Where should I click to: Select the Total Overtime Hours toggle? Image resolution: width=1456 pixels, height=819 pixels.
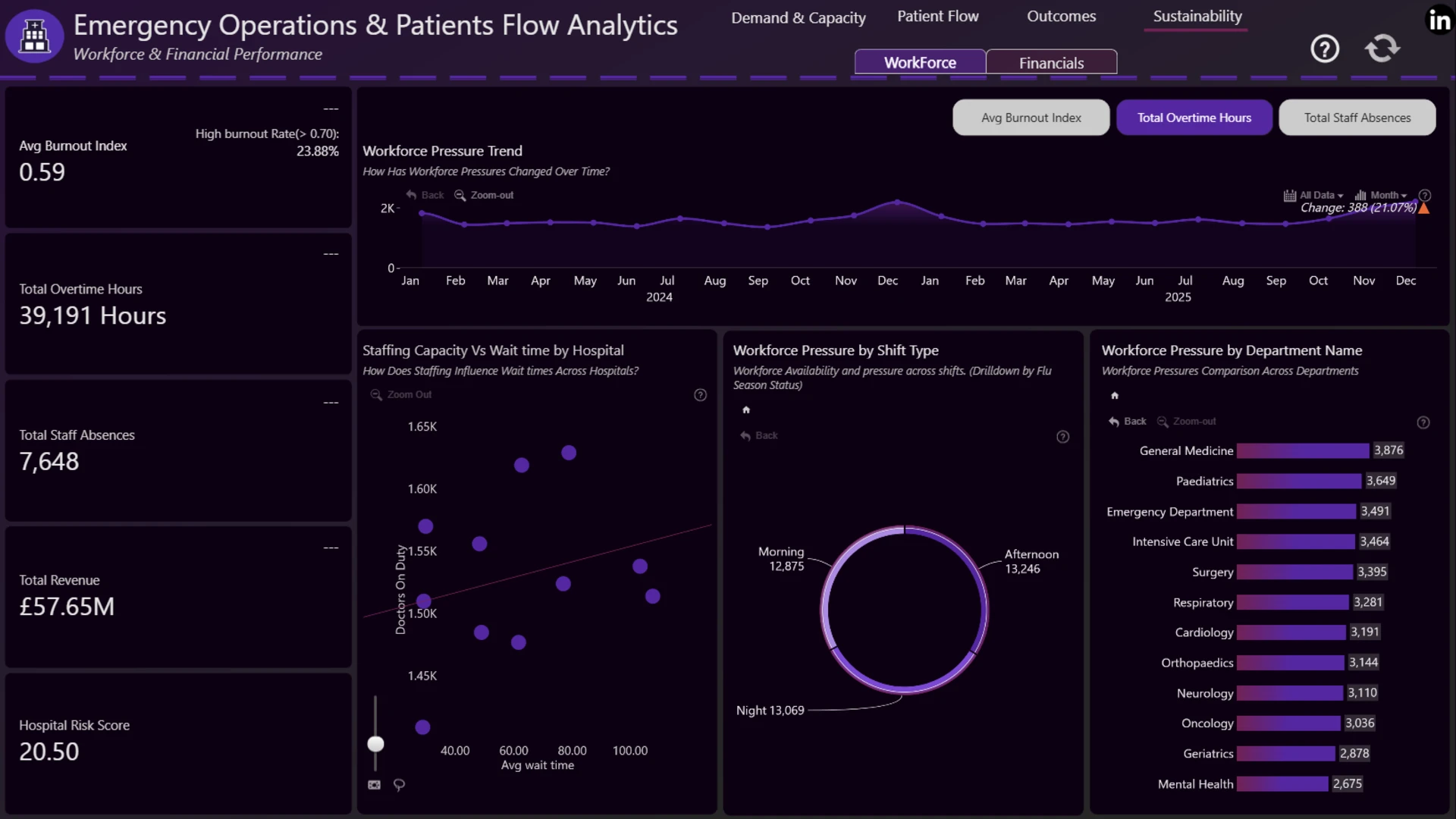pyautogui.click(x=1194, y=118)
